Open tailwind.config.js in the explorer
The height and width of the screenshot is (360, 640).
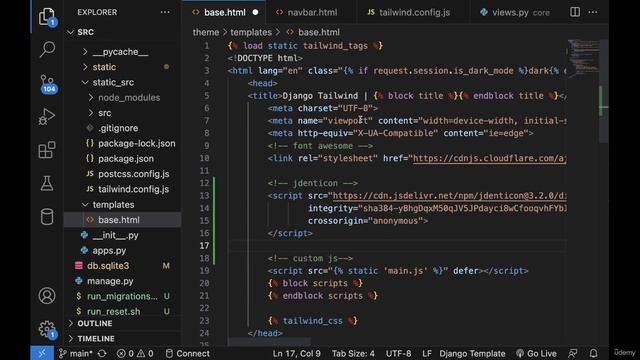click(x=133, y=189)
